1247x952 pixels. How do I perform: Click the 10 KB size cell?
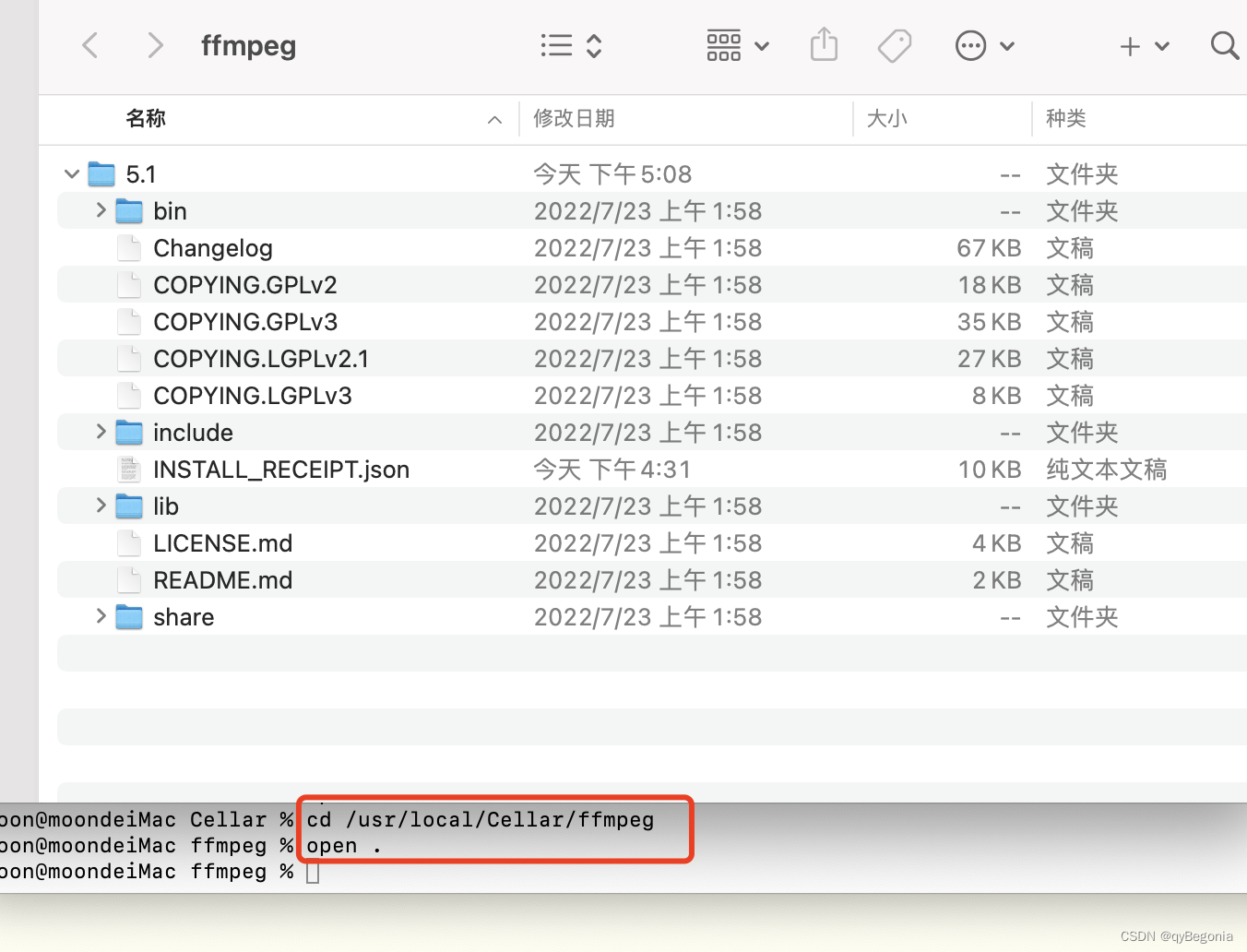coord(990,470)
